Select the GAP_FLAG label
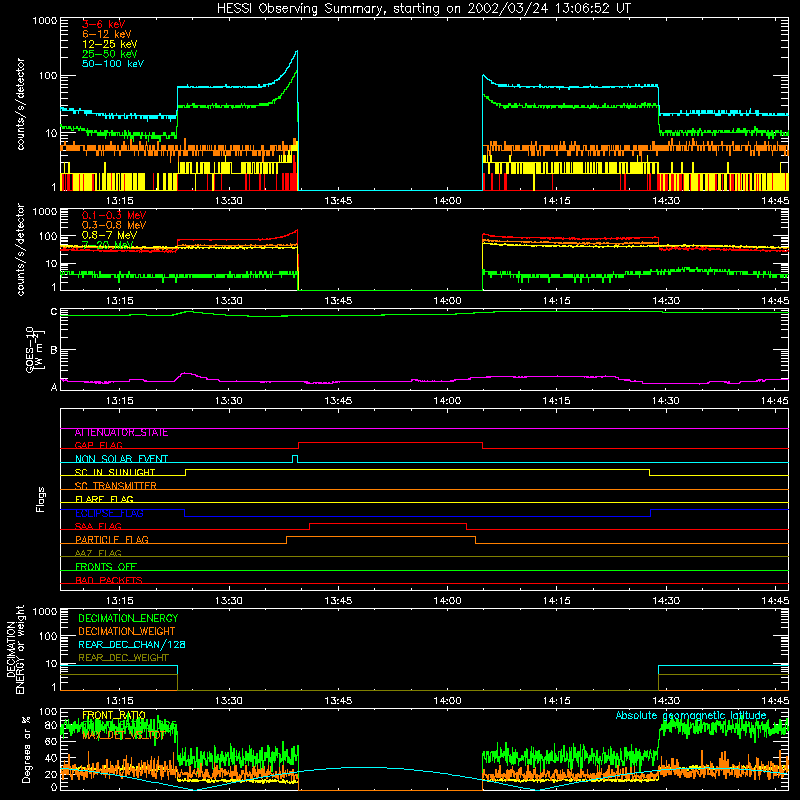 coord(98,445)
